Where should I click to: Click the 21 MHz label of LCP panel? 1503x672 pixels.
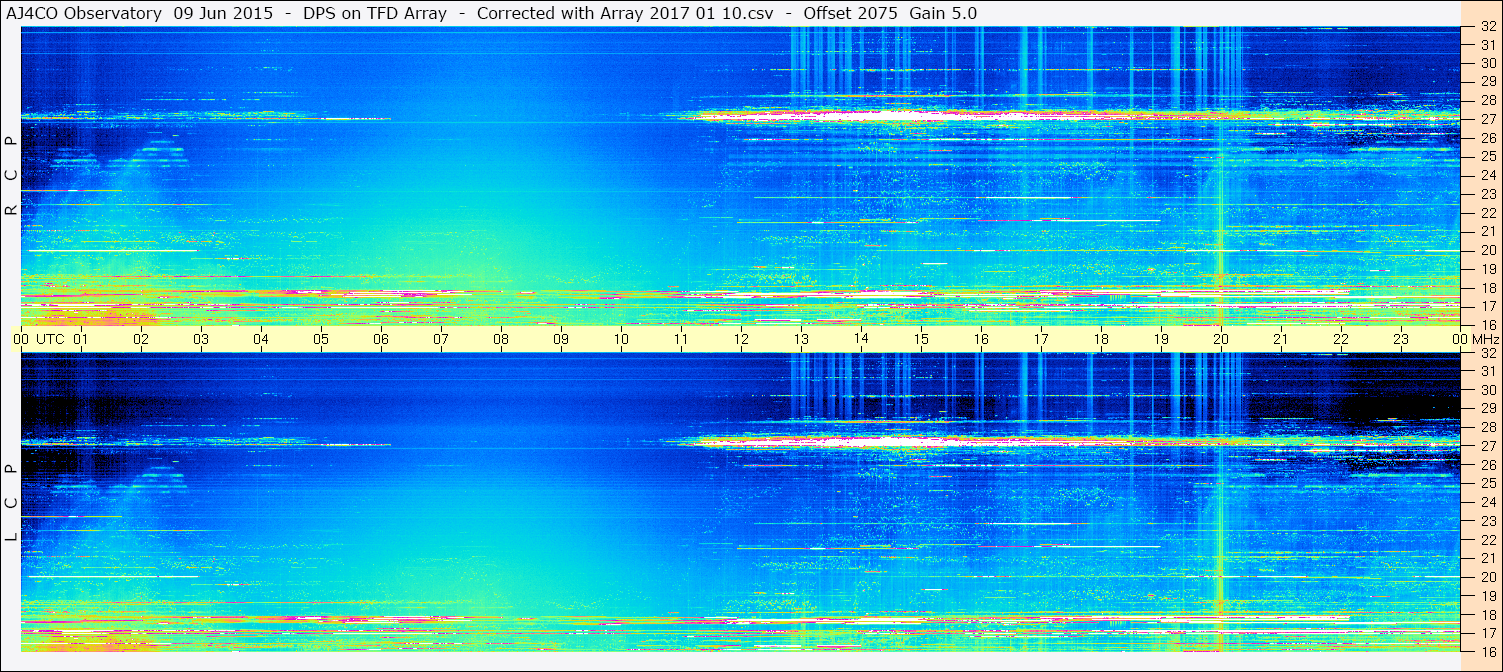[1487, 558]
